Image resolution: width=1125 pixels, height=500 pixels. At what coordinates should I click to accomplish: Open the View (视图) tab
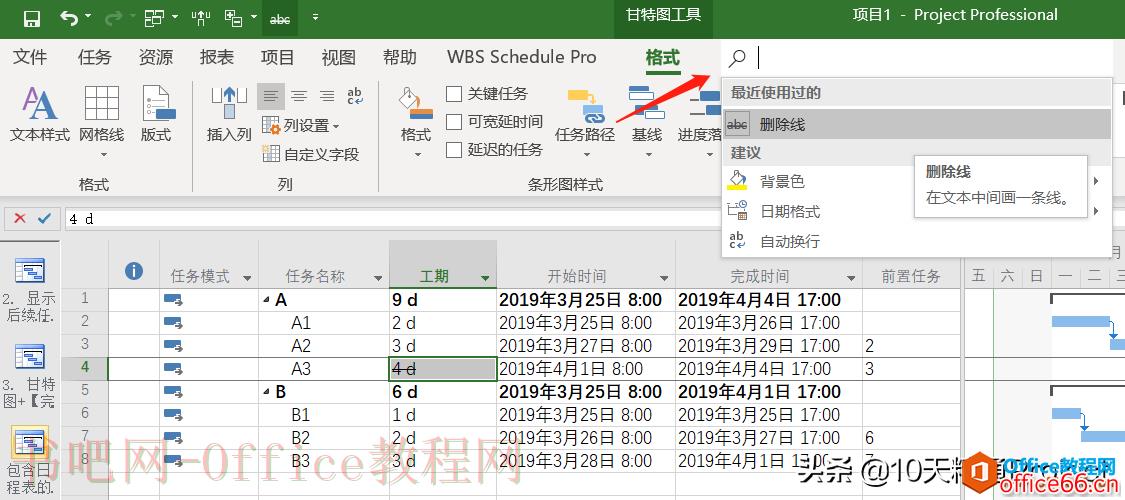[339, 57]
